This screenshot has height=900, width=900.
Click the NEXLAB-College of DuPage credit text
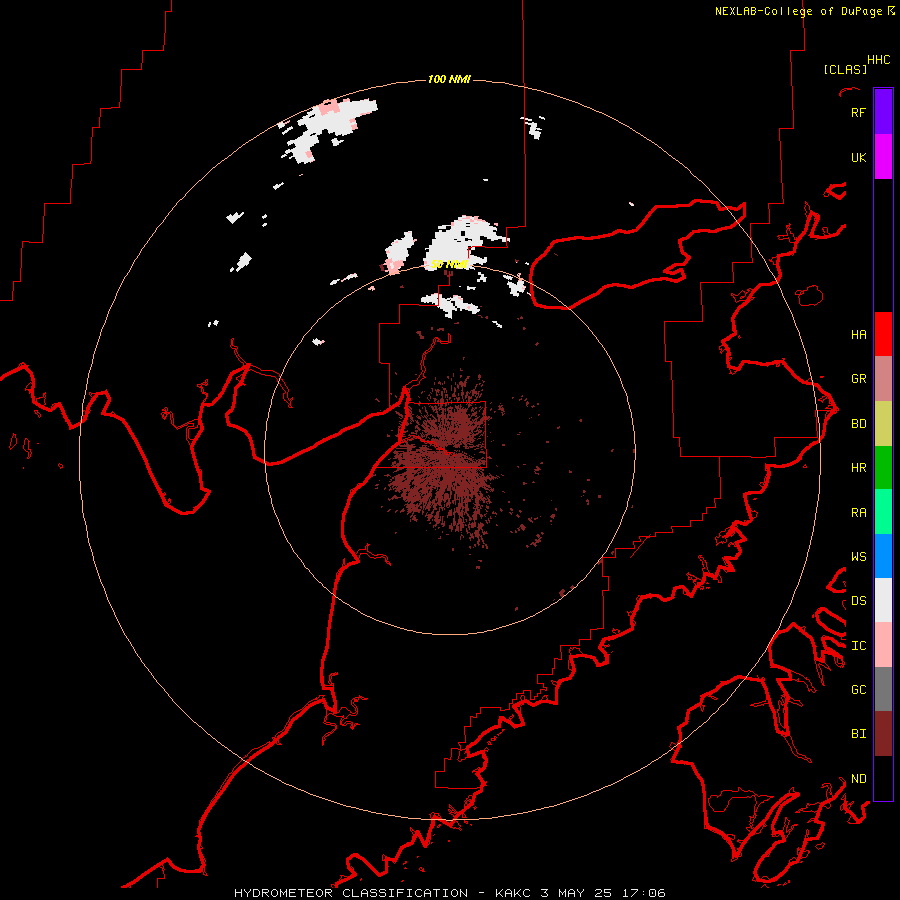click(x=798, y=11)
